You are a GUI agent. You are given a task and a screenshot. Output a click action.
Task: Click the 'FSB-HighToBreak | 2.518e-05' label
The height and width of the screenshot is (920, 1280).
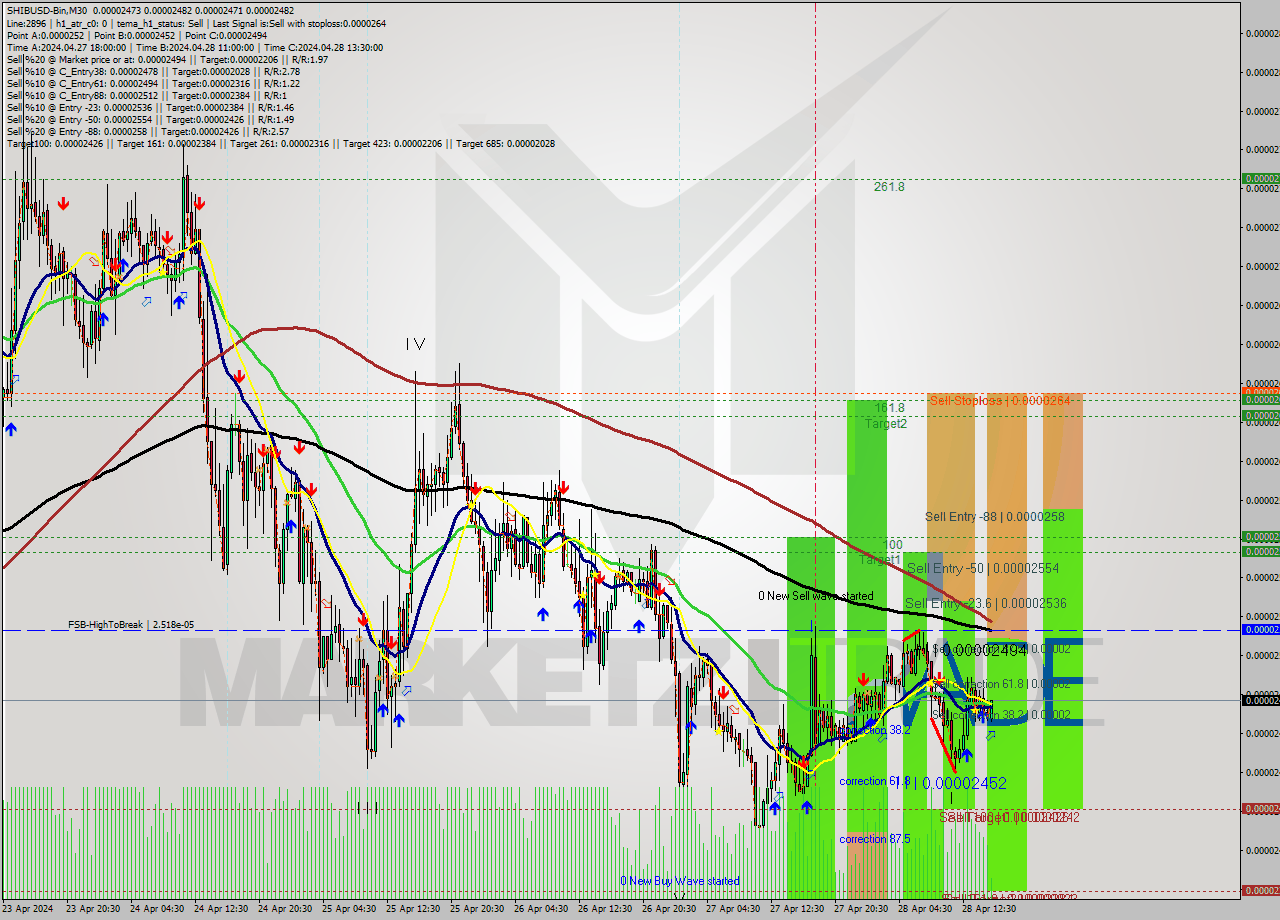point(131,624)
